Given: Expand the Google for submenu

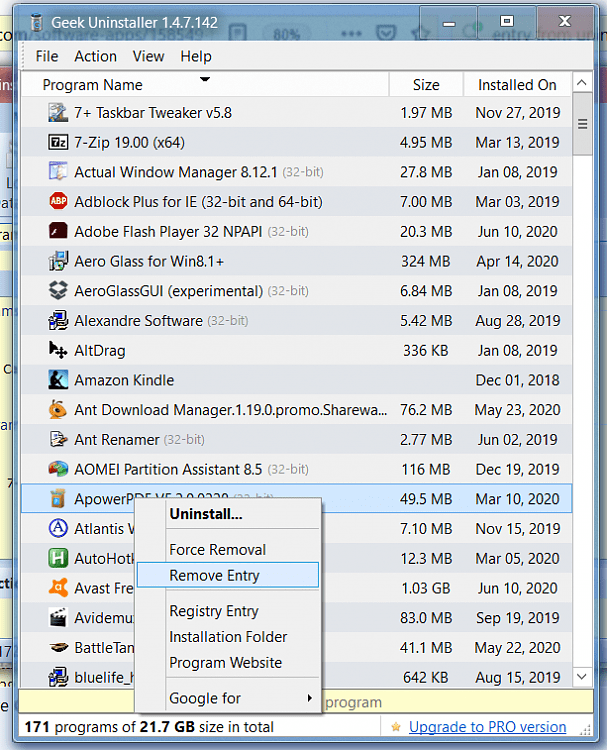Looking at the screenshot, I should [x=228, y=698].
